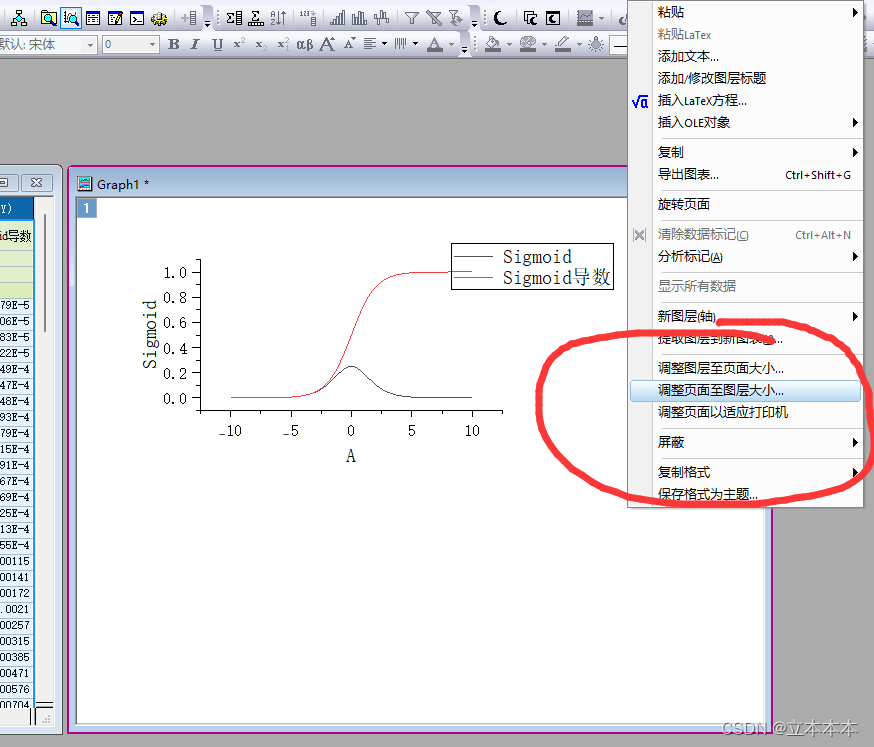This screenshot has width=874, height=747.
Task: Launch Code Builder gear icon
Action: pyautogui.click(x=159, y=18)
